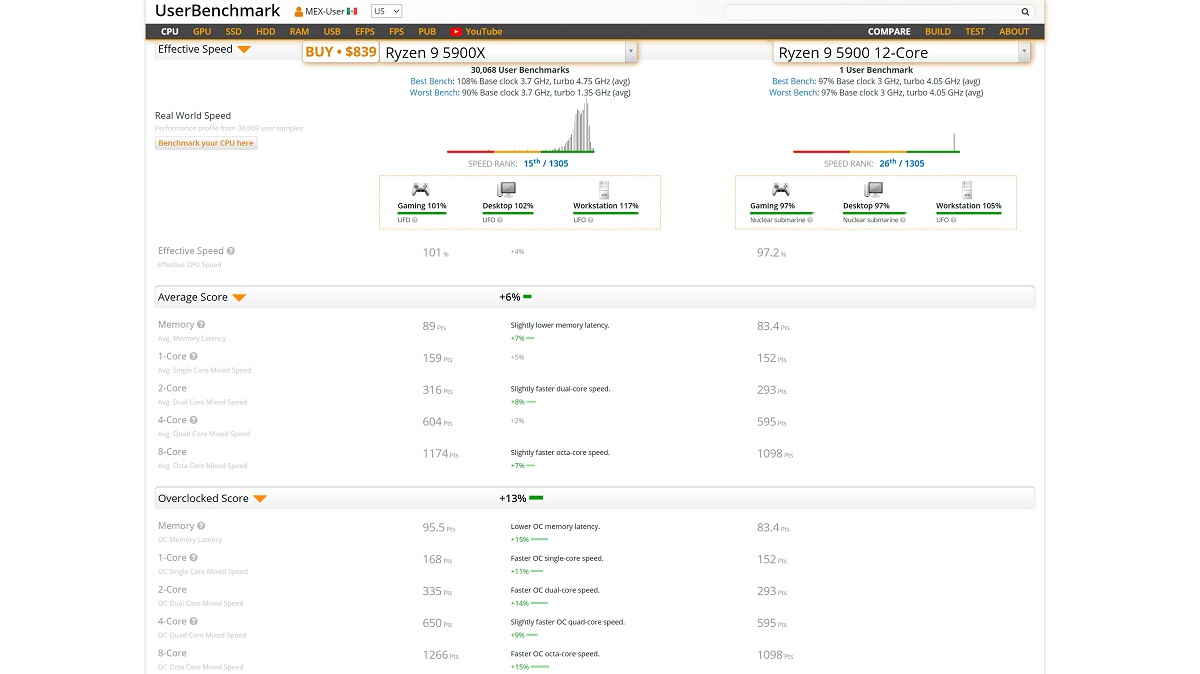Click the UserBenchmark logo link
1200x674 pixels.
(218, 12)
